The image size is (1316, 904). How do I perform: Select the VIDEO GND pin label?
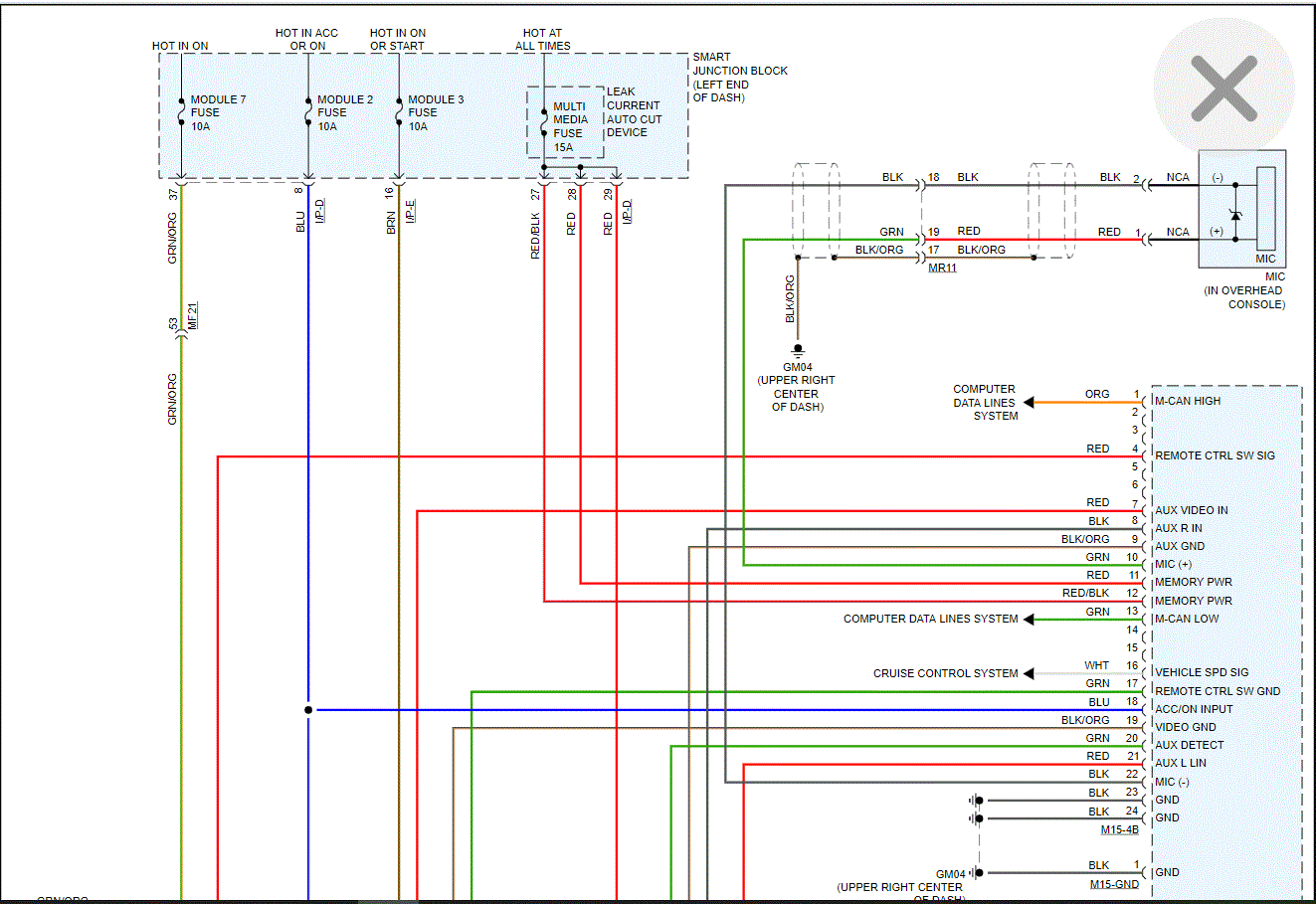[1186, 727]
